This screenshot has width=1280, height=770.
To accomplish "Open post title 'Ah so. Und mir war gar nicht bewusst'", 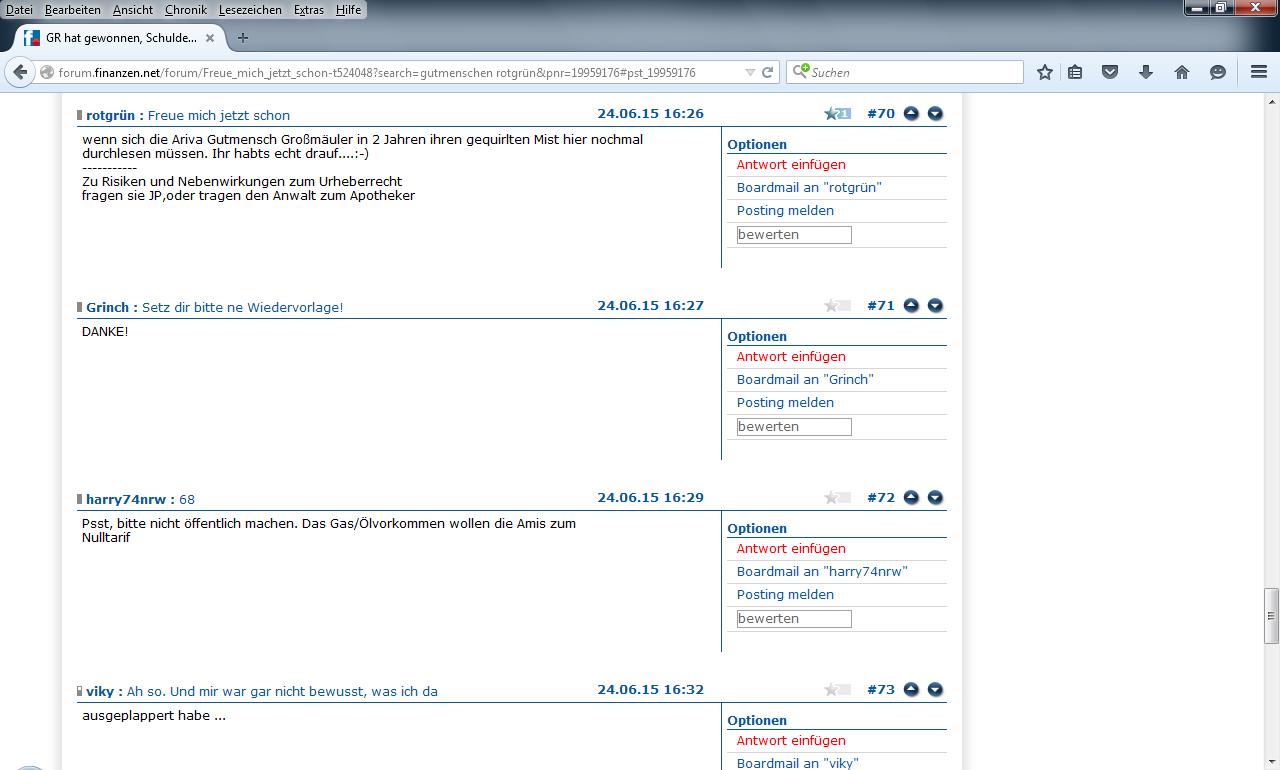I will pos(282,691).
